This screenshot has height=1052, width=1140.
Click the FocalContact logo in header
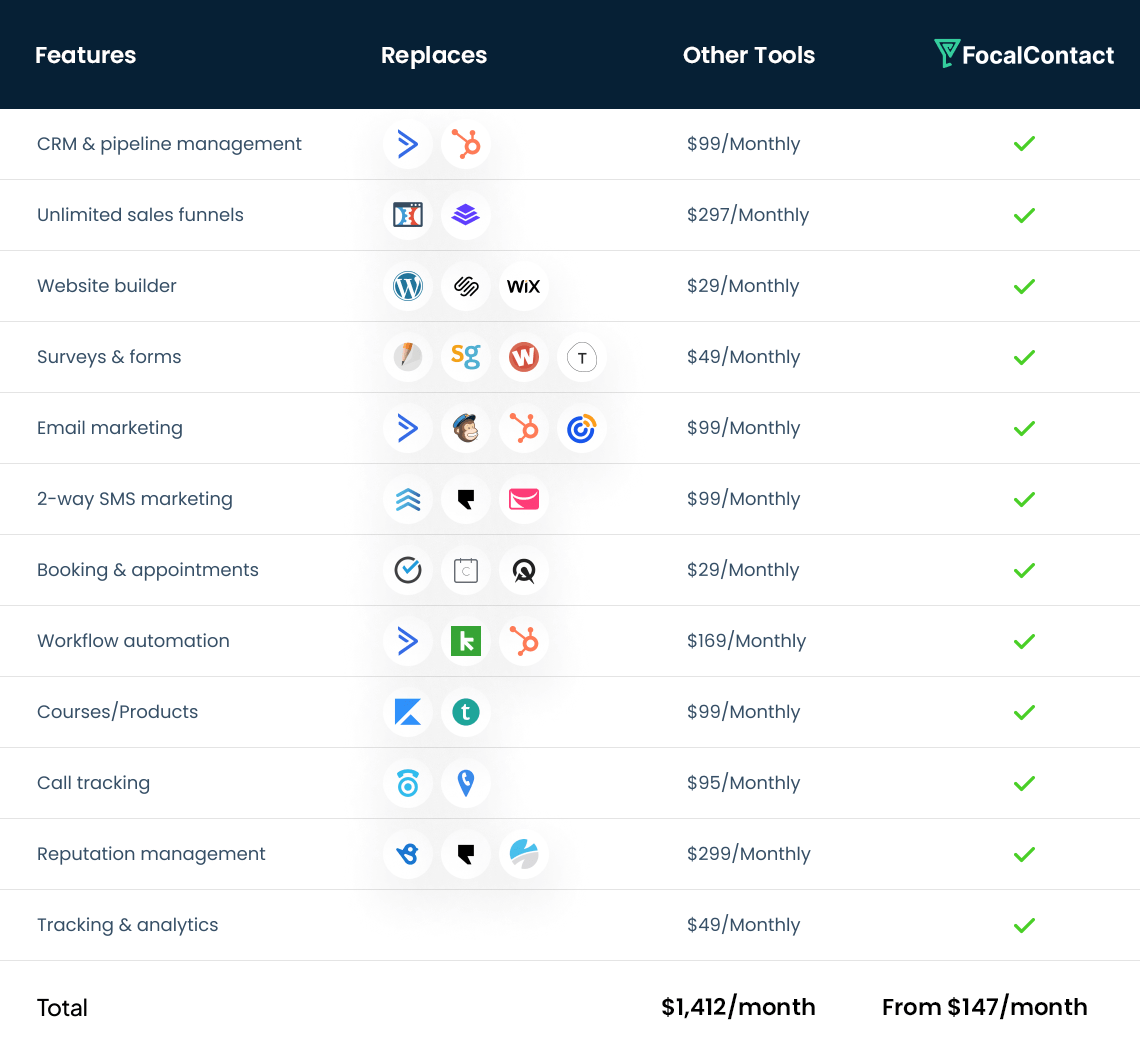click(x=1024, y=55)
